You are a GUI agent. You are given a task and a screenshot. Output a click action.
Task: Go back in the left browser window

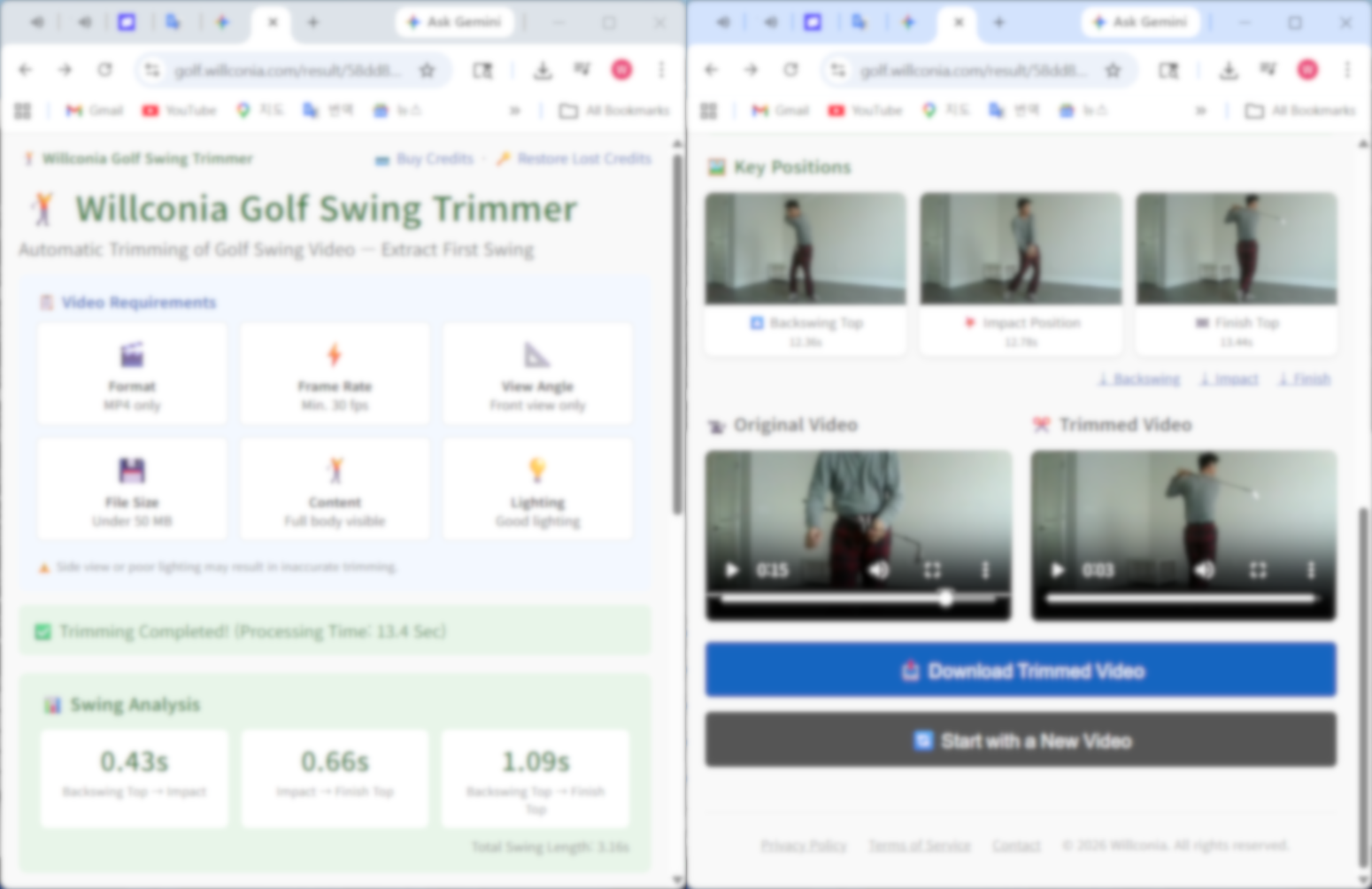click(x=25, y=69)
